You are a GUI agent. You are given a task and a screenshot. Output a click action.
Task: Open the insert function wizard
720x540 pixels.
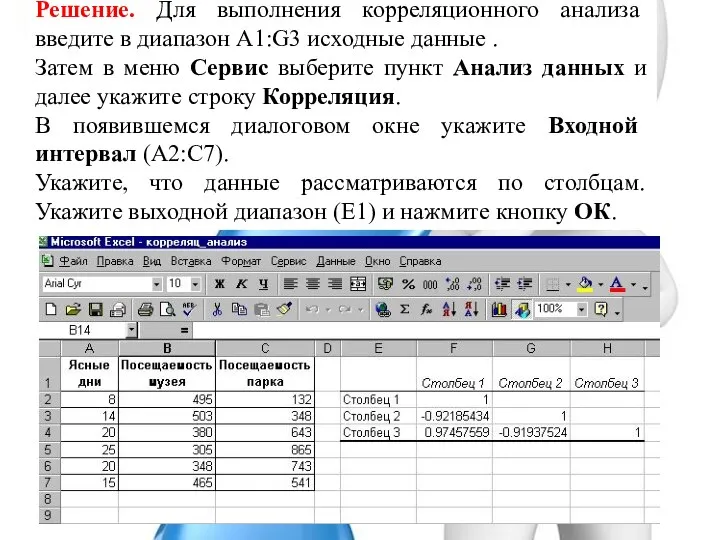point(427,309)
